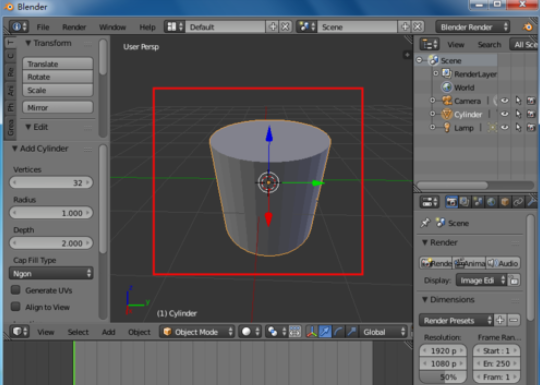Enable the Align to View checkbox
Viewport: 540px width, 385px height.
(15, 306)
